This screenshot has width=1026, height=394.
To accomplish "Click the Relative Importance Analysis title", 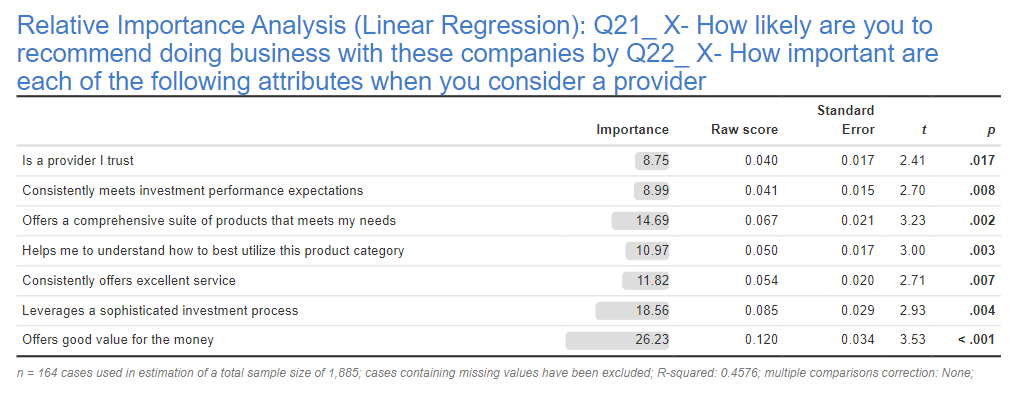I will [477, 54].
